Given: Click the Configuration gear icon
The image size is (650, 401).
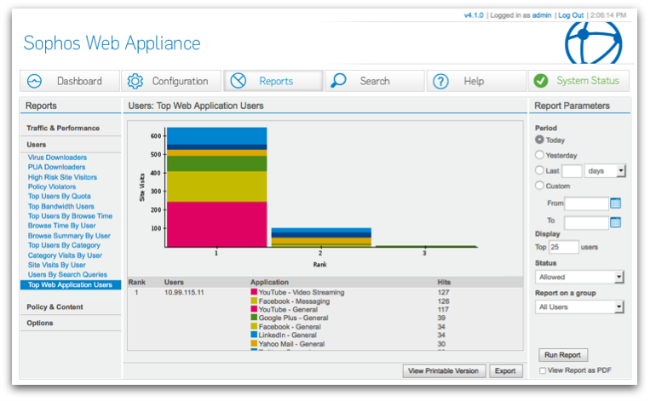Looking at the screenshot, I should point(135,81).
